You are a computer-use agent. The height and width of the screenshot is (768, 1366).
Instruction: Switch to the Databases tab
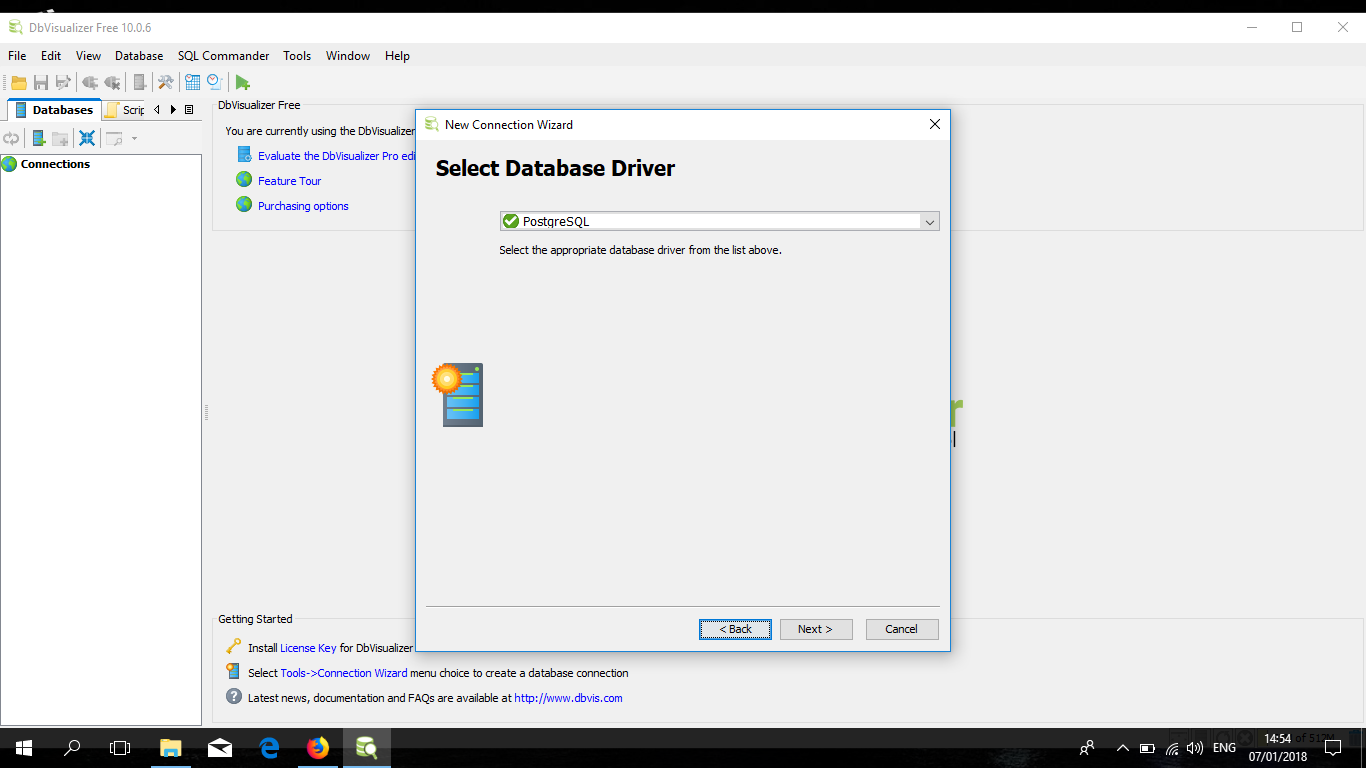point(54,110)
